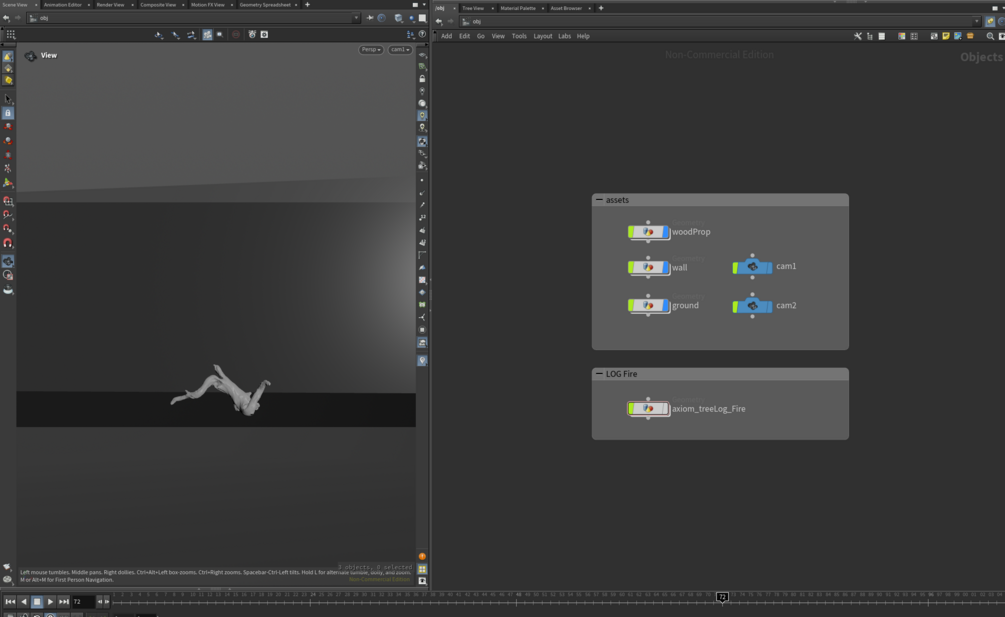Open the Motion FX View tab
Screen dimensions: 1005x617
coord(208,4)
